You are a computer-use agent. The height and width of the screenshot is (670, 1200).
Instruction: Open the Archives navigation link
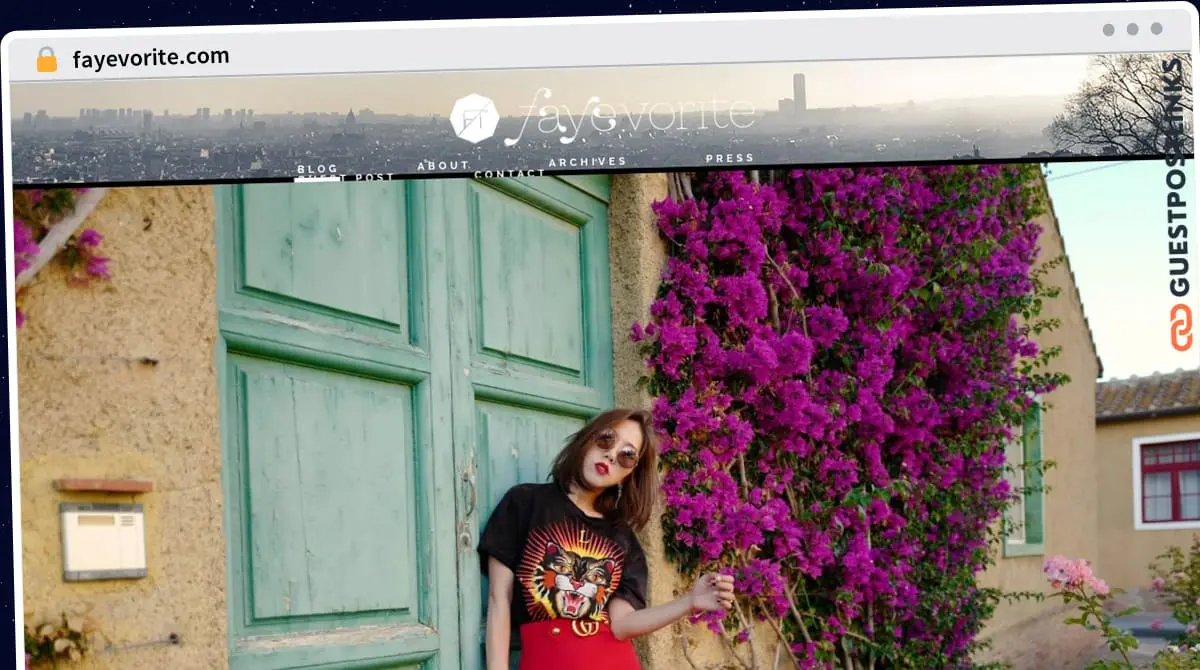pyautogui.click(x=587, y=161)
